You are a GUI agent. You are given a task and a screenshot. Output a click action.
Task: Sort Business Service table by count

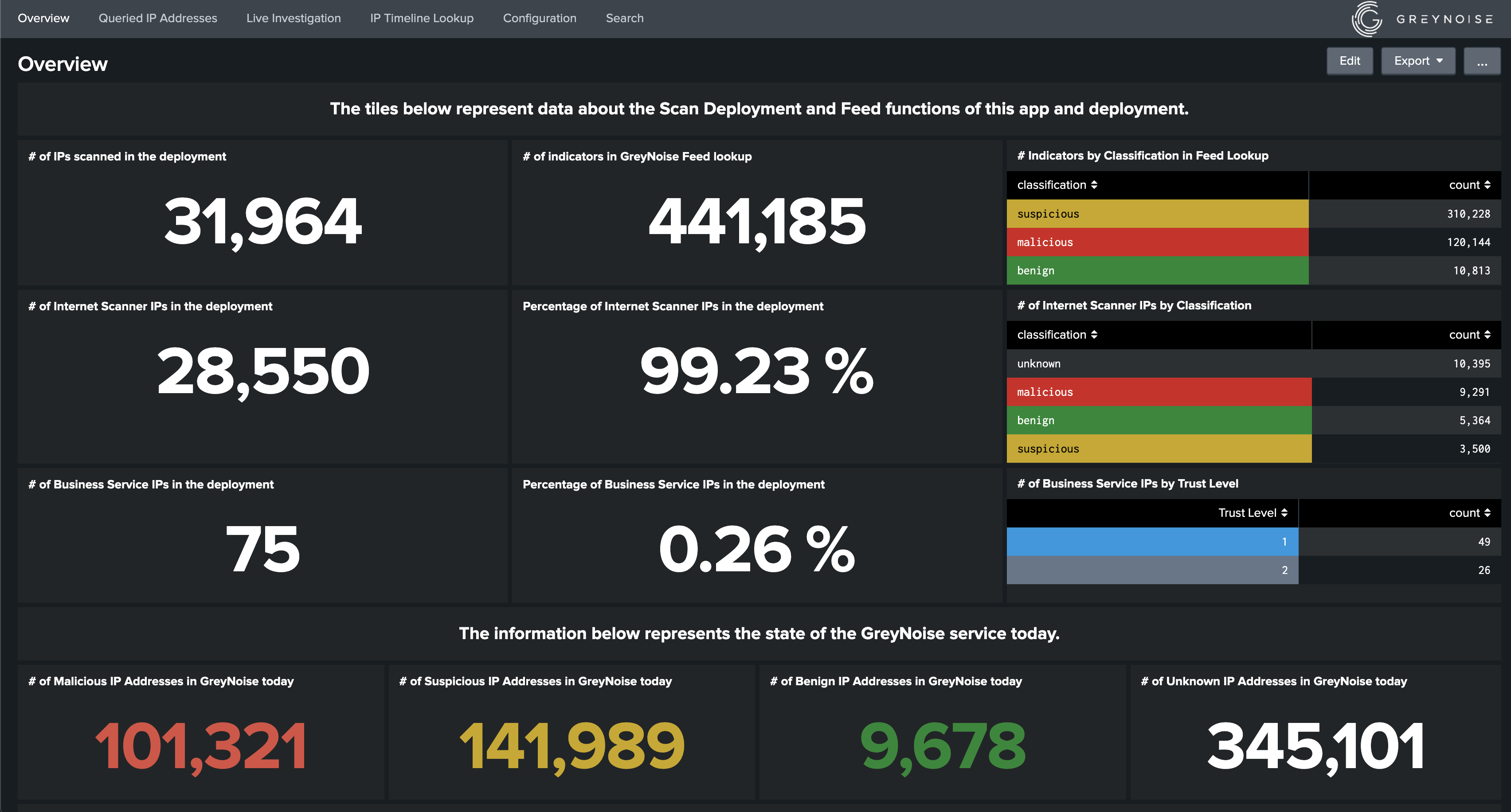[1469, 513]
